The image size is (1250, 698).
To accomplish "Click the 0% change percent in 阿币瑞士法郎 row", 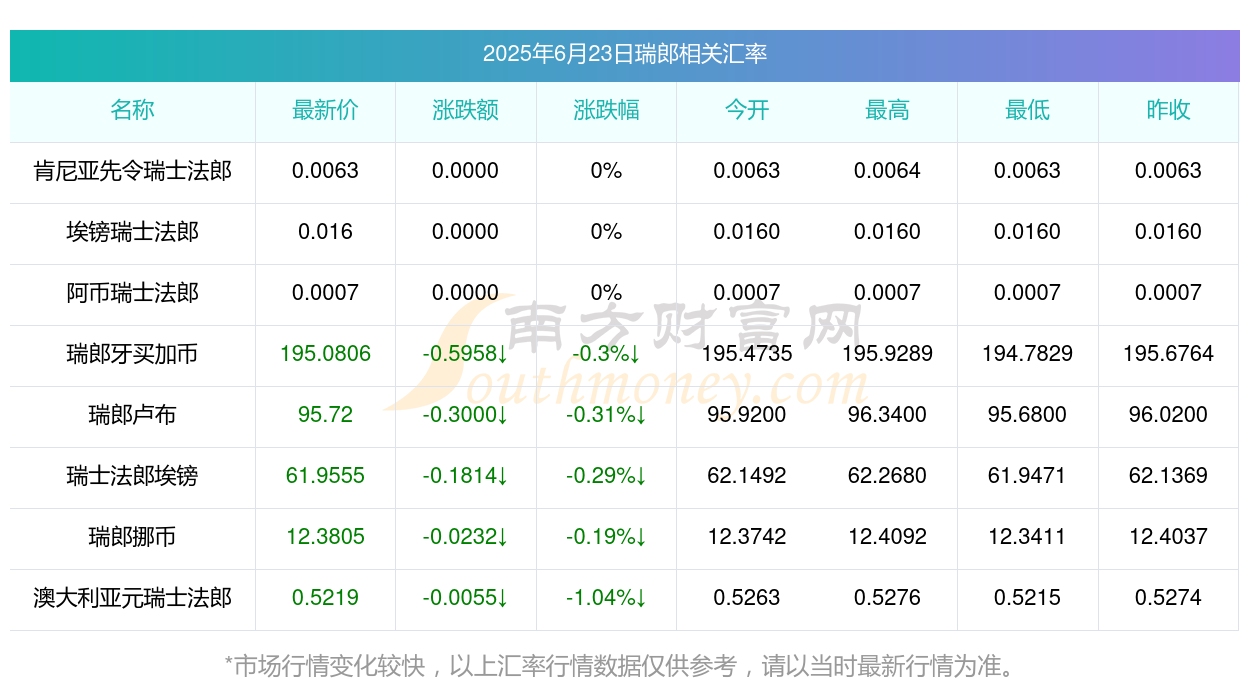I will point(606,293).
